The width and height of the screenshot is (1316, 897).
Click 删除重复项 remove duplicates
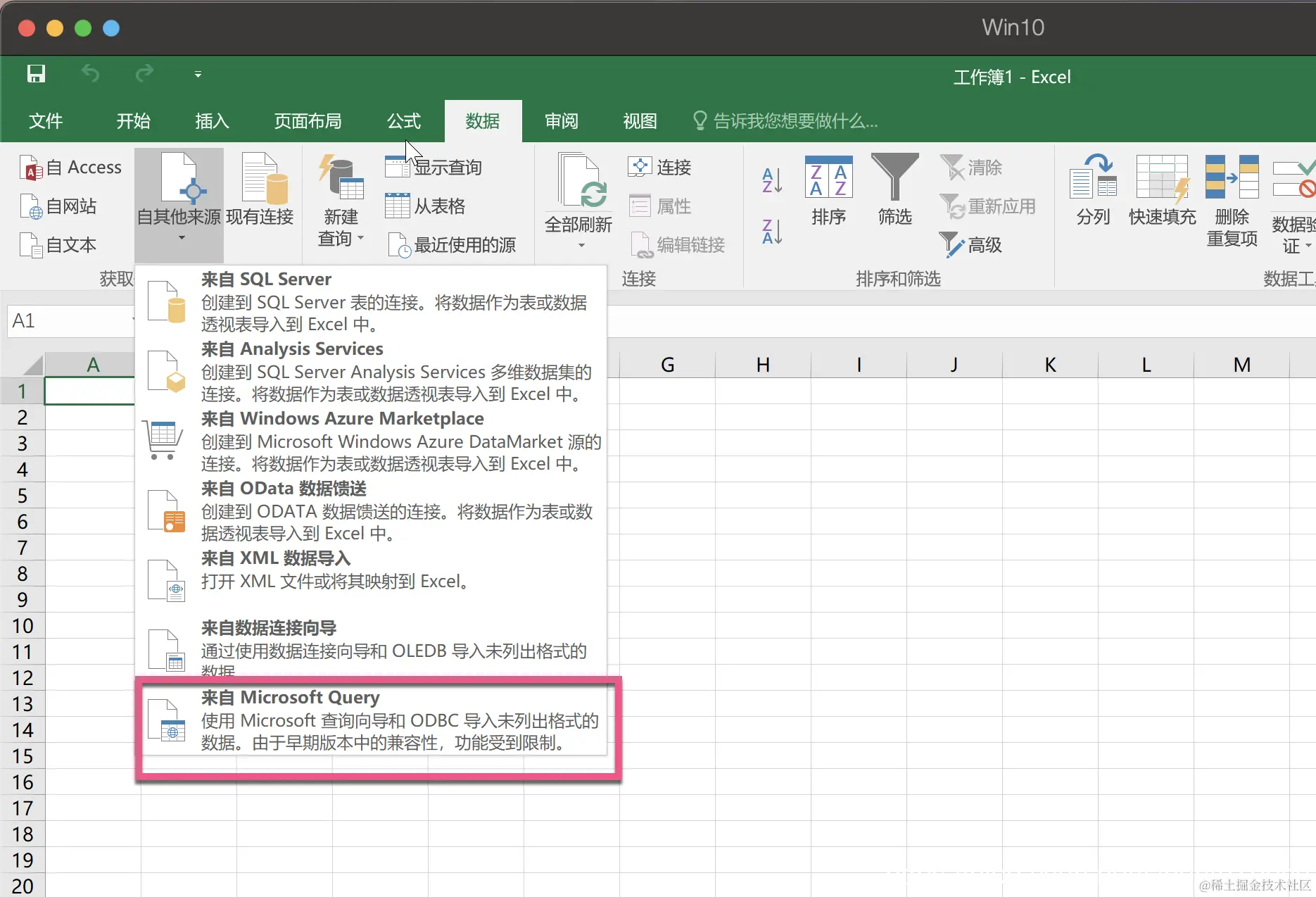tap(1232, 201)
